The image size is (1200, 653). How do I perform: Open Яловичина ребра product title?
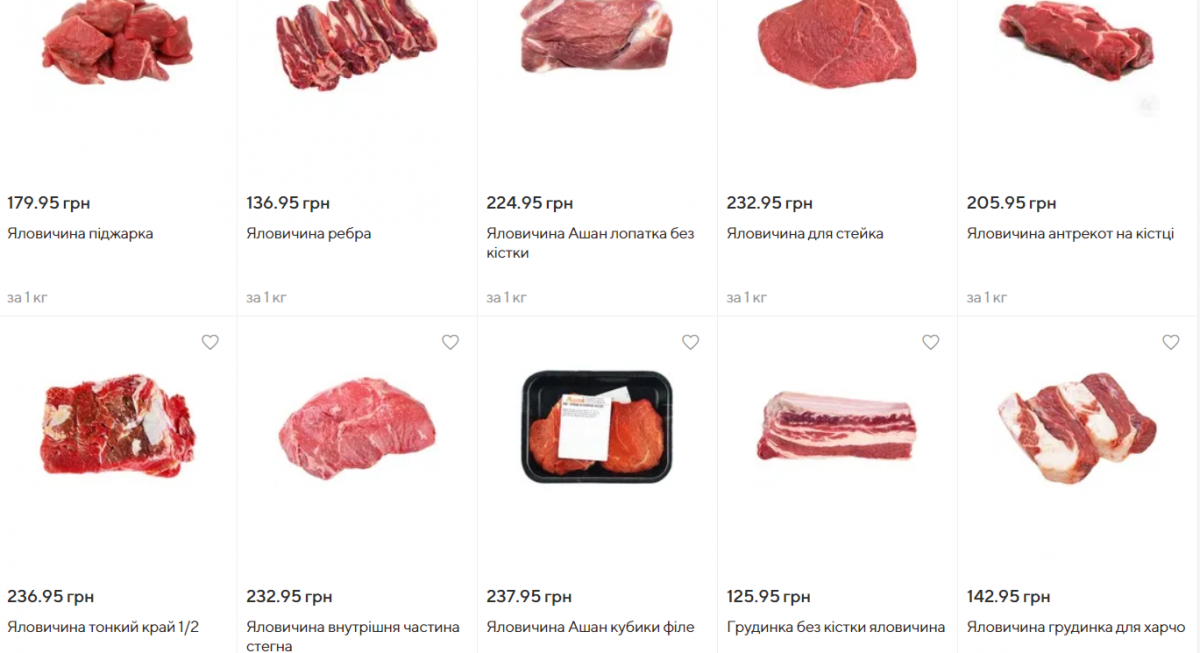pos(309,234)
